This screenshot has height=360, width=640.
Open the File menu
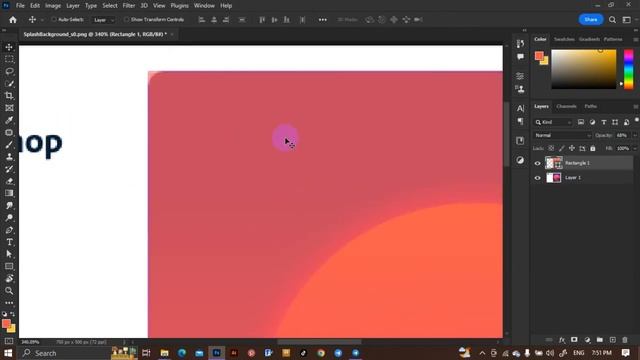point(20,6)
